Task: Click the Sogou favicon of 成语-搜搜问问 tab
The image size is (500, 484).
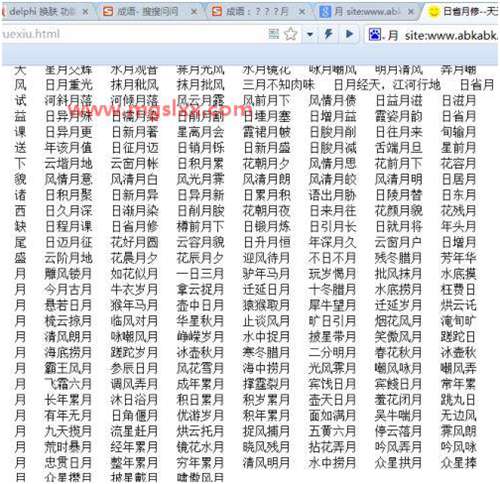Action: [x=108, y=12]
